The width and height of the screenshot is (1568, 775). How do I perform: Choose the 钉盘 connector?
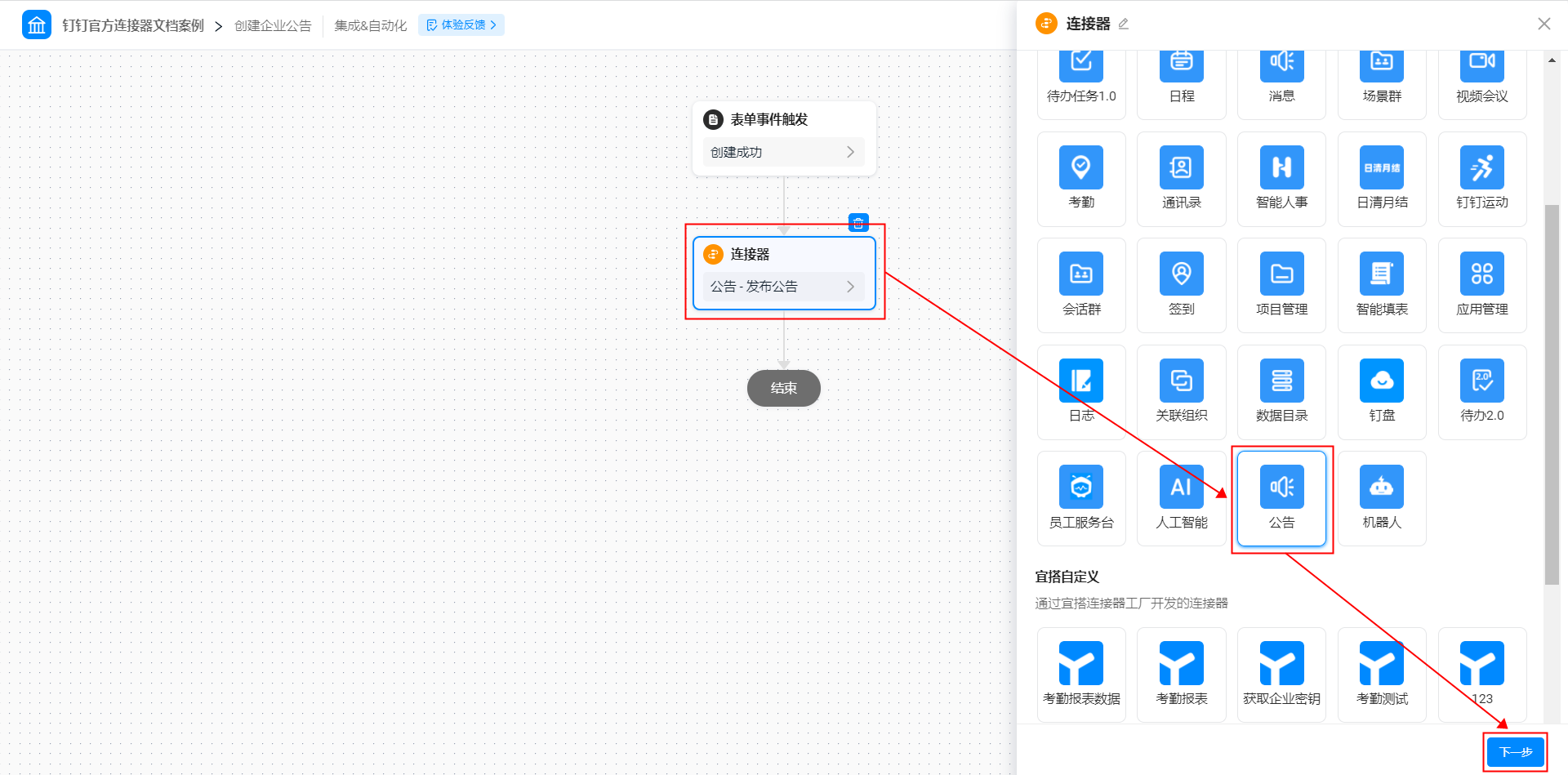point(1382,392)
